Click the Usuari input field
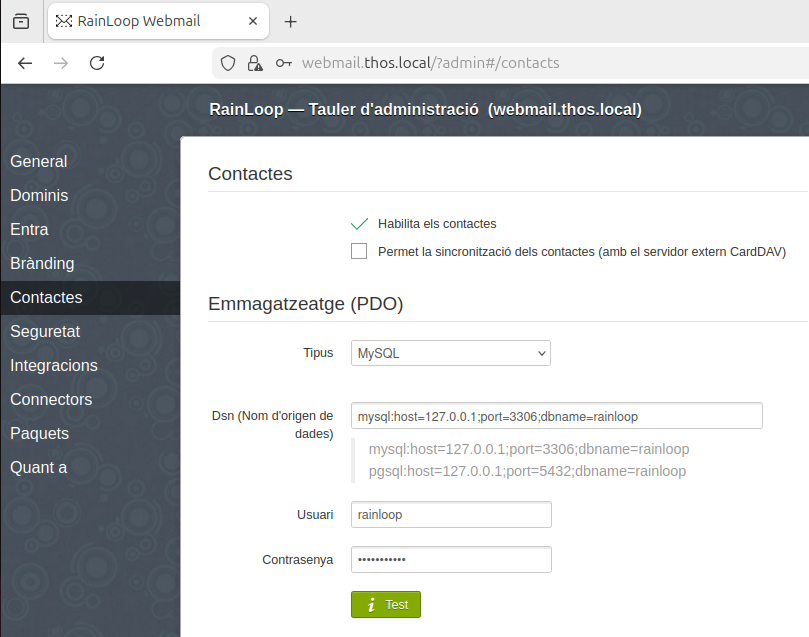Screen dimensions: 809x637 451,515
